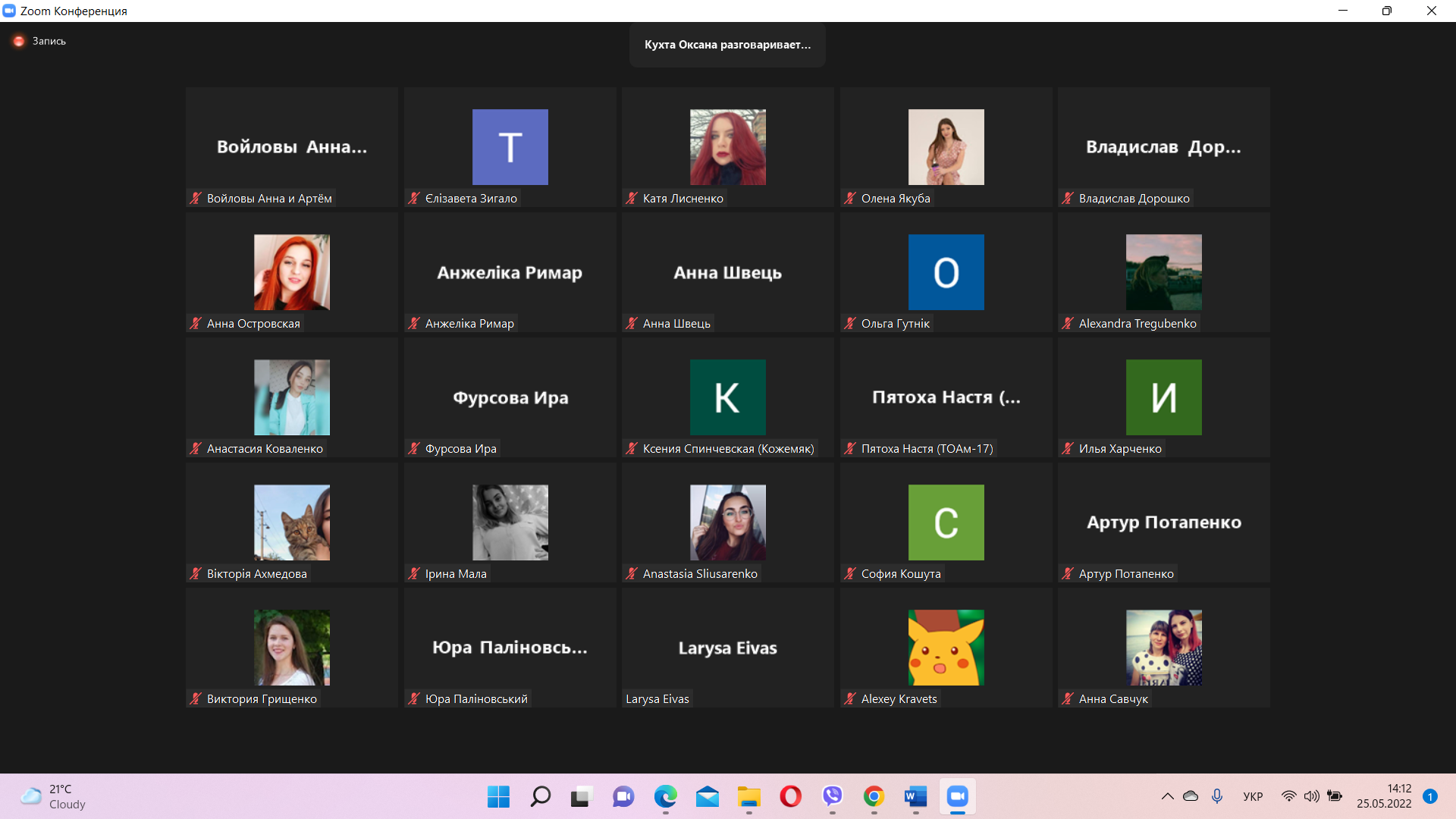Open File Explorer from taskbar
Screen dimensions: 1456x819
click(748, 796)
